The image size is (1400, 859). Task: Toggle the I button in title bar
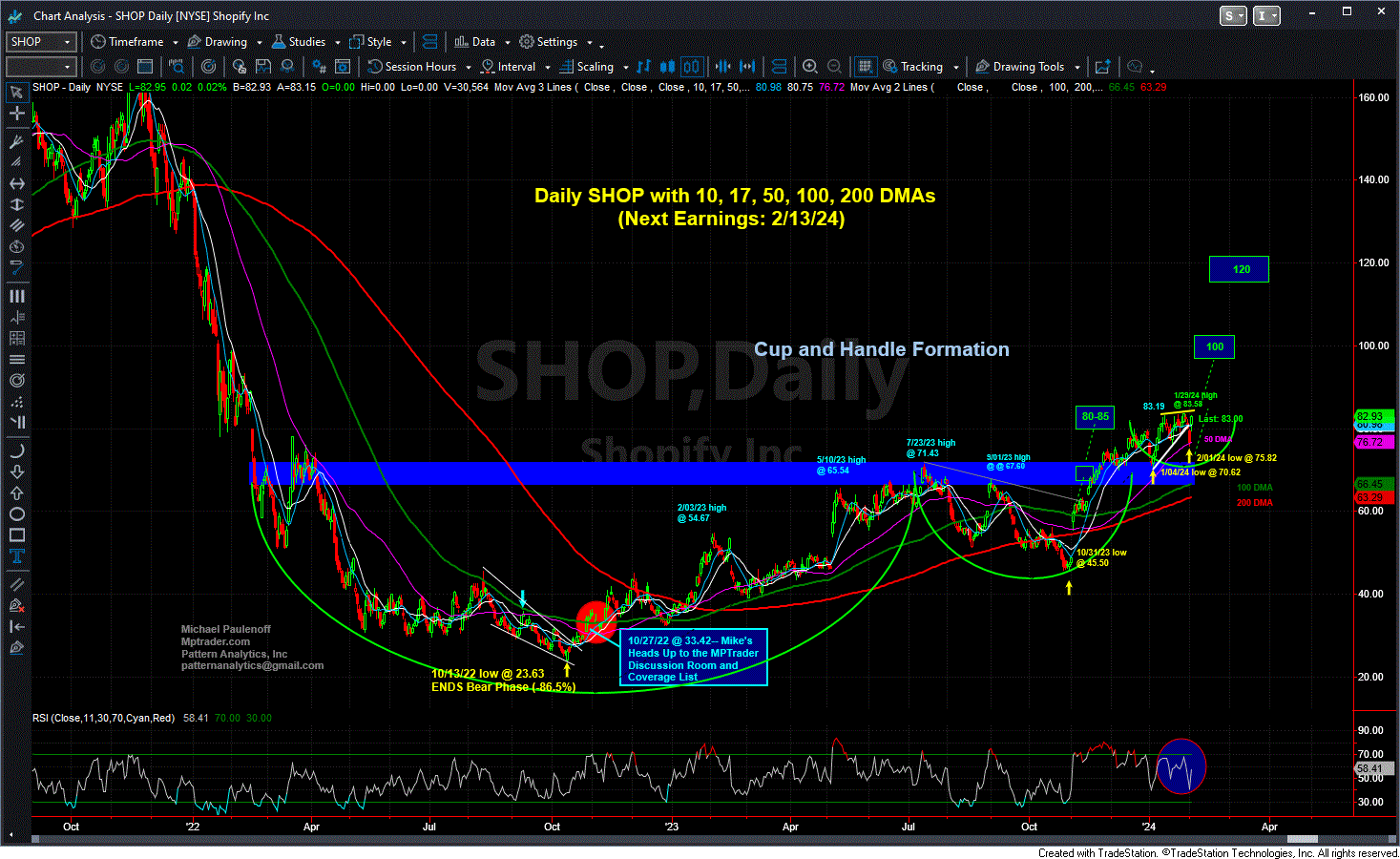[x=1266, y=15]
